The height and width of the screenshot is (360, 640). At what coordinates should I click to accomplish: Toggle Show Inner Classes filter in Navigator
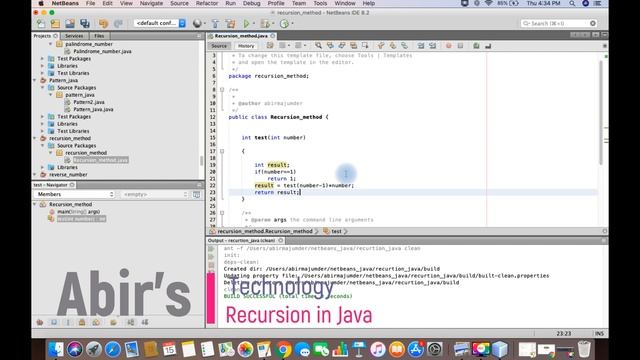(96, 322)
